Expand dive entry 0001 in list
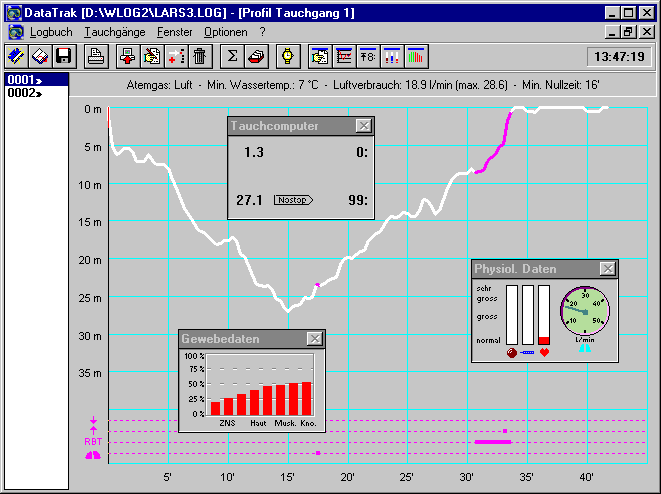Image resolution: width=661 pixels, height=494 pixels. tap(25, 79)
